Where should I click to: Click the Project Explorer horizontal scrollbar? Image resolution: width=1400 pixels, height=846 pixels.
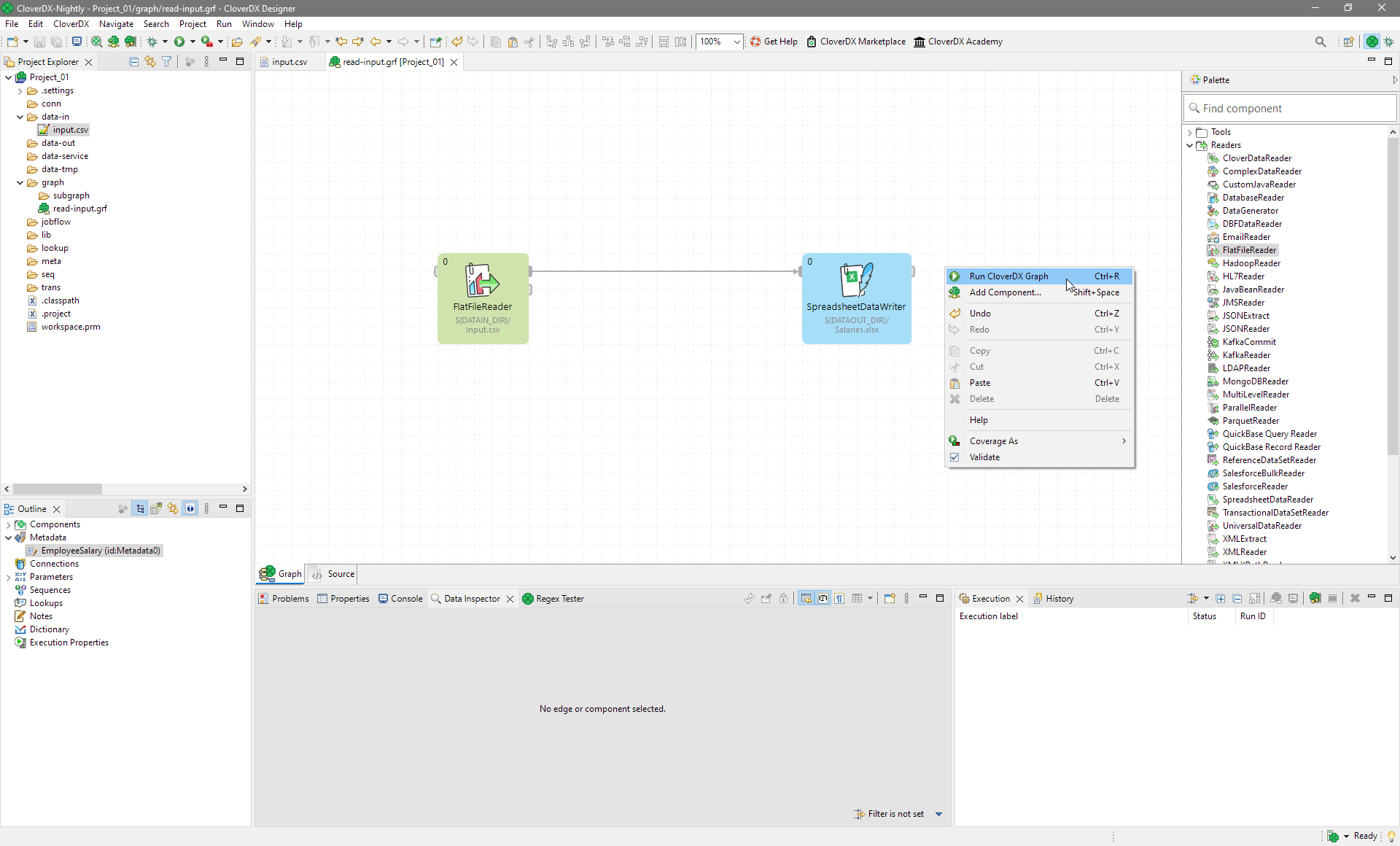pyautogui.click(x=58, y=489)
